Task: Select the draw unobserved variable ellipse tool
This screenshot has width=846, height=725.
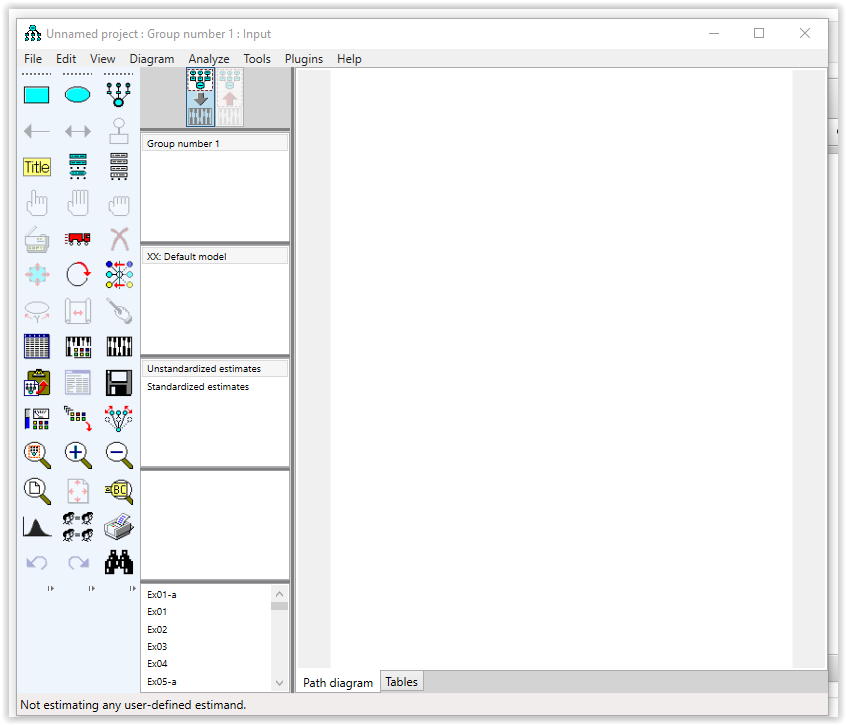Action: coord(78,95)
